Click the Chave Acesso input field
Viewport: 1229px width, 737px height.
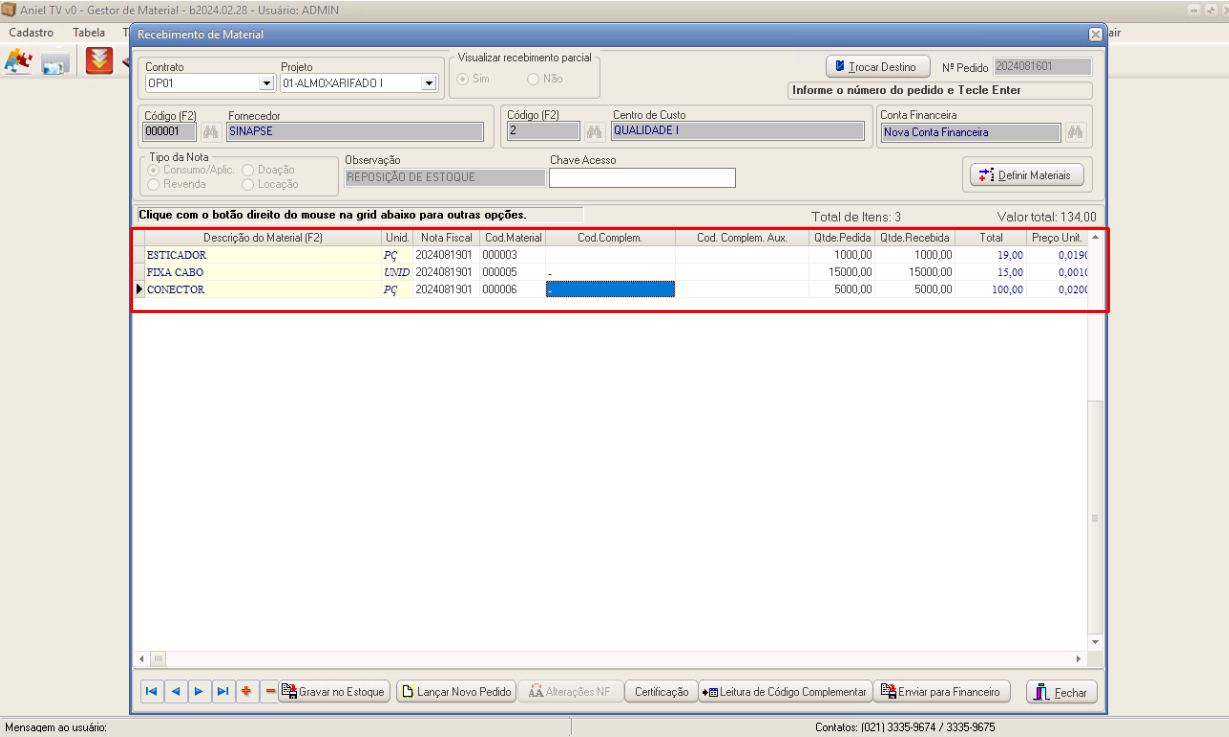642,178
